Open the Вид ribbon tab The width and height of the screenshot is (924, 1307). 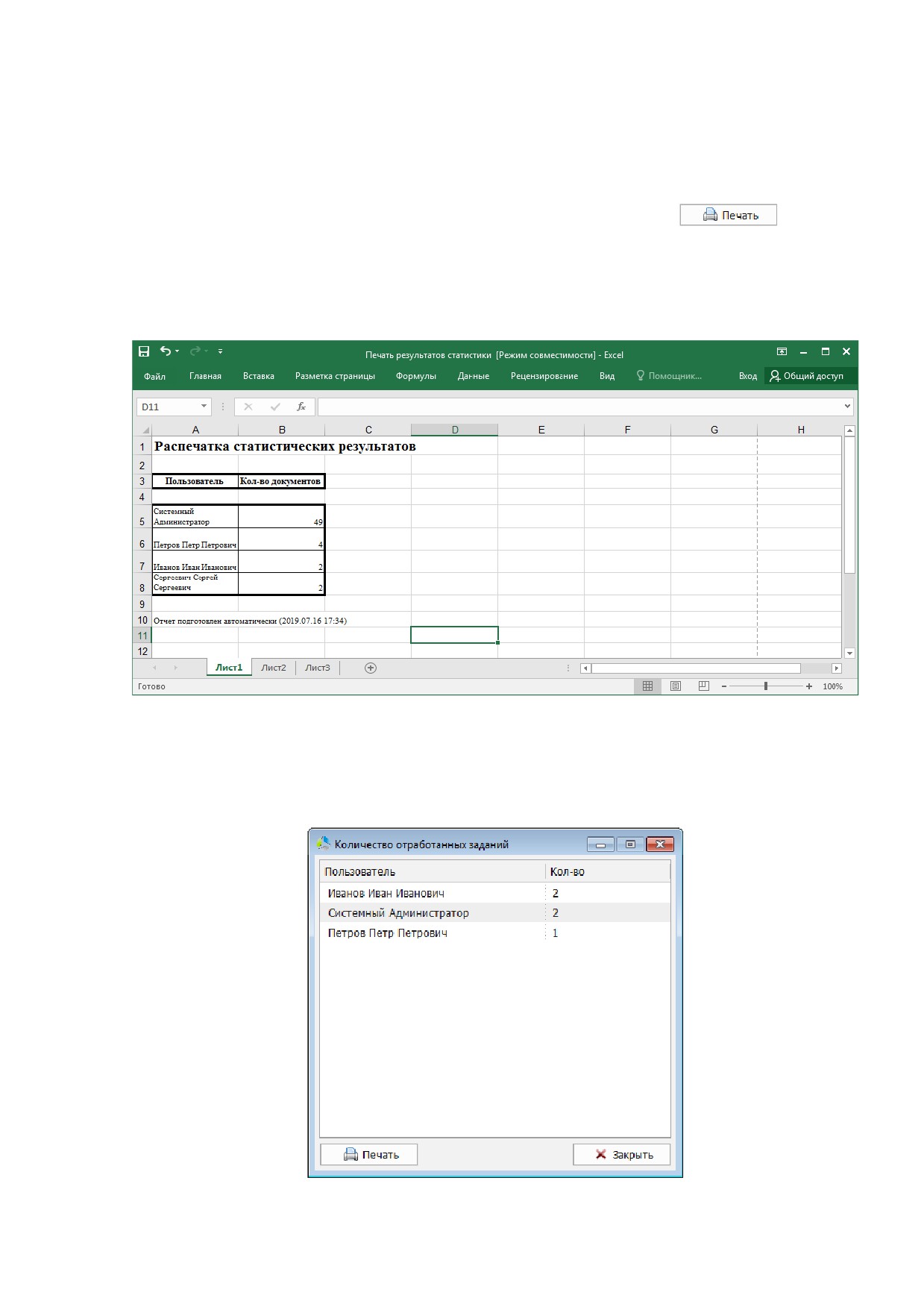coord(607,376)
